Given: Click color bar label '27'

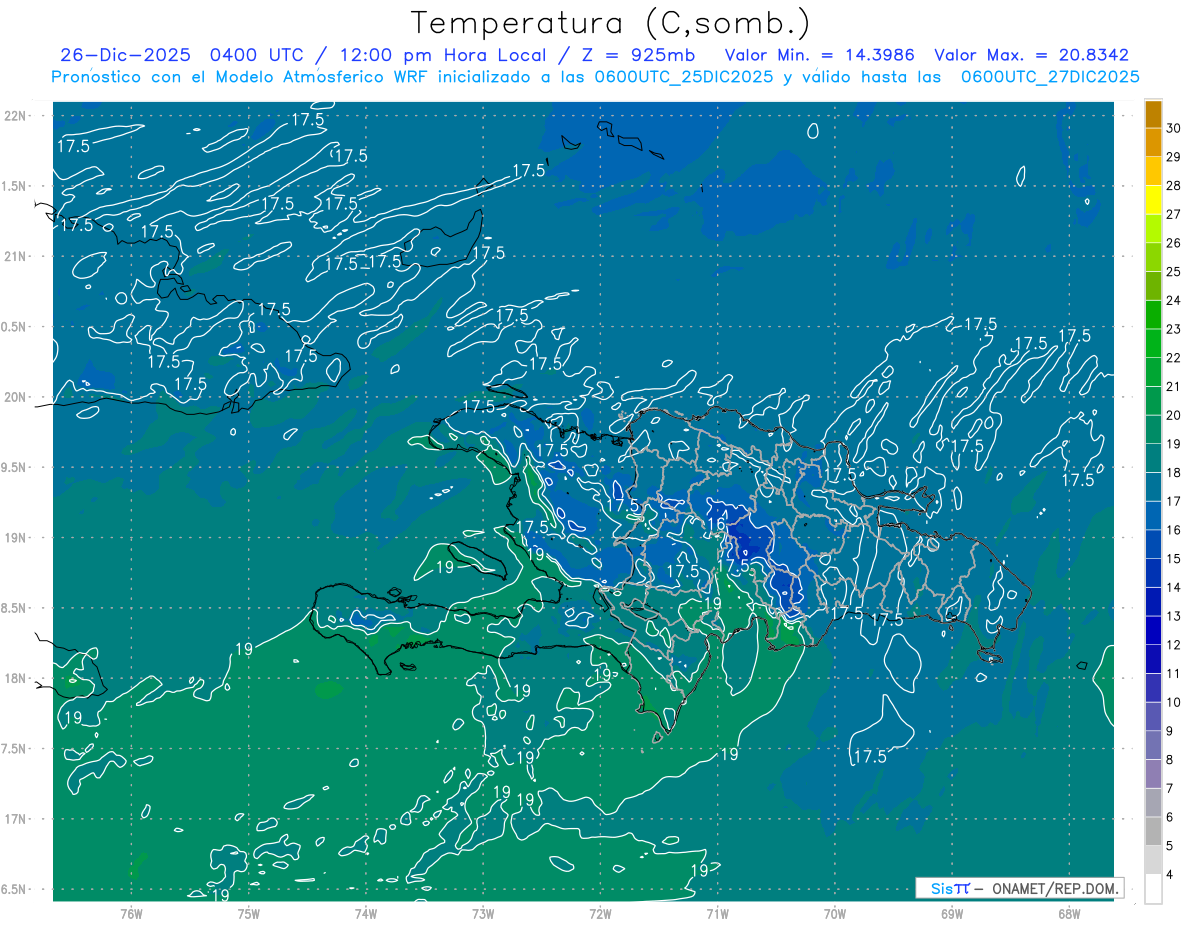Looking at the screenshot, I should (1174, 214).
